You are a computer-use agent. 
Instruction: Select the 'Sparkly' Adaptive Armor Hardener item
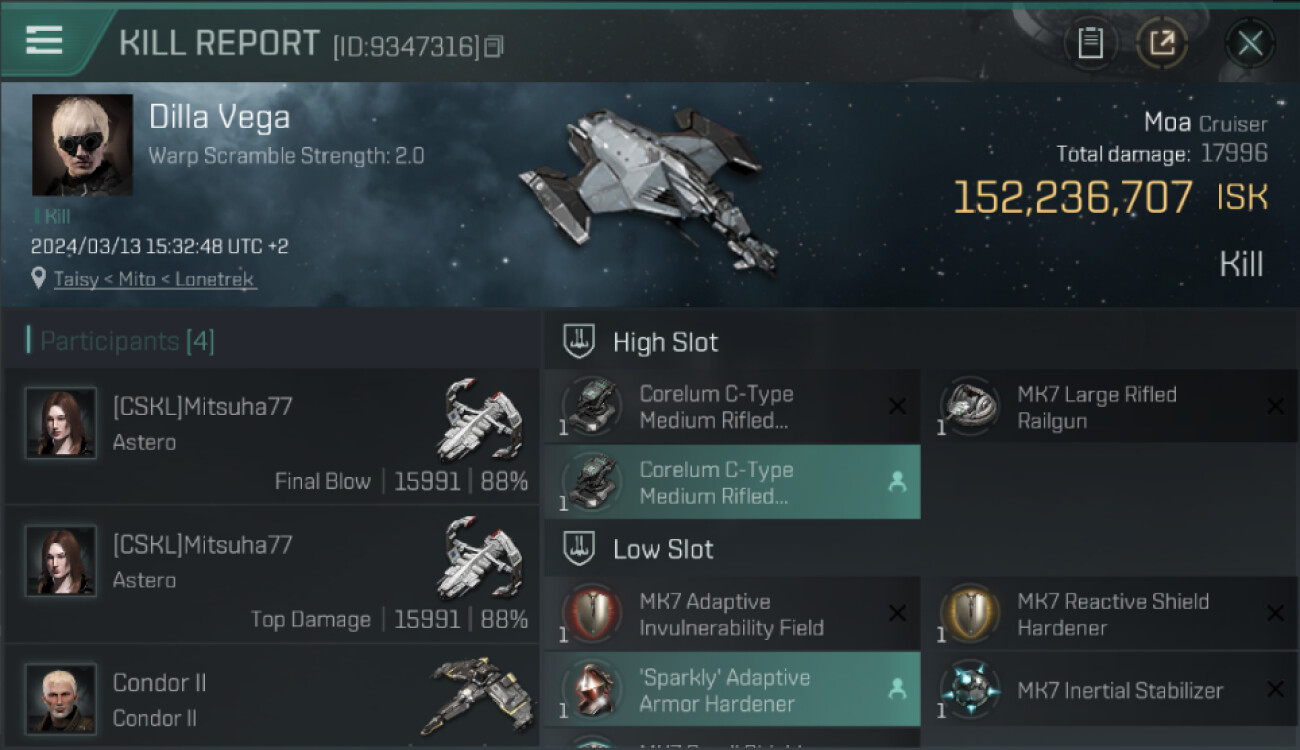point(732,690)
